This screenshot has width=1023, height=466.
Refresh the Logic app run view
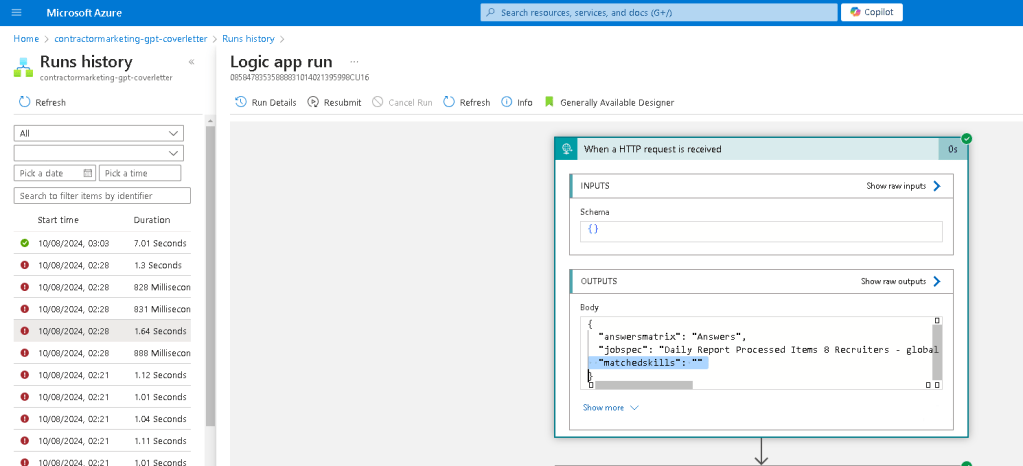tap(466, 102)
